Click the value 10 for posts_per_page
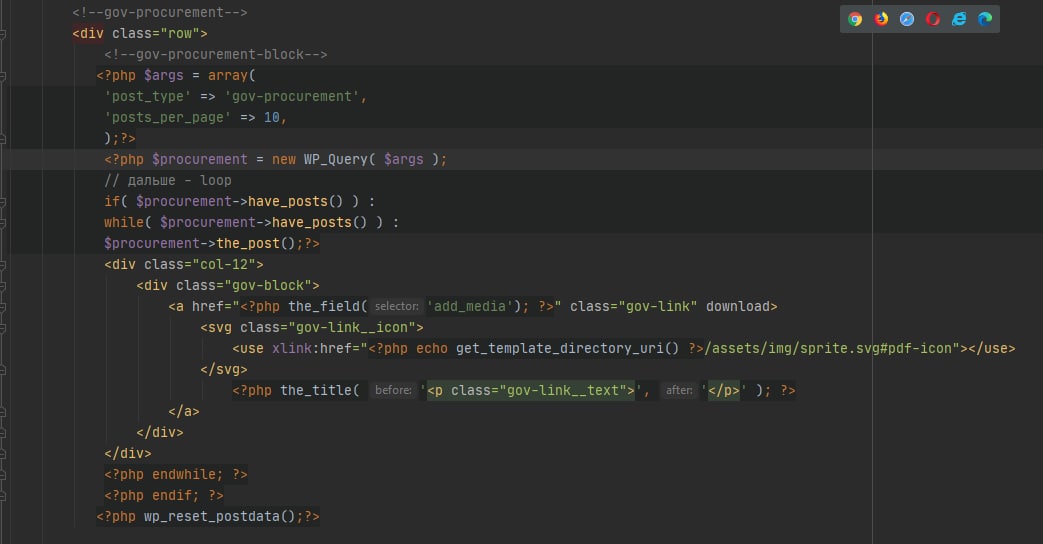Viewport: 1043px width, 544px height. (x=271, y=118)
